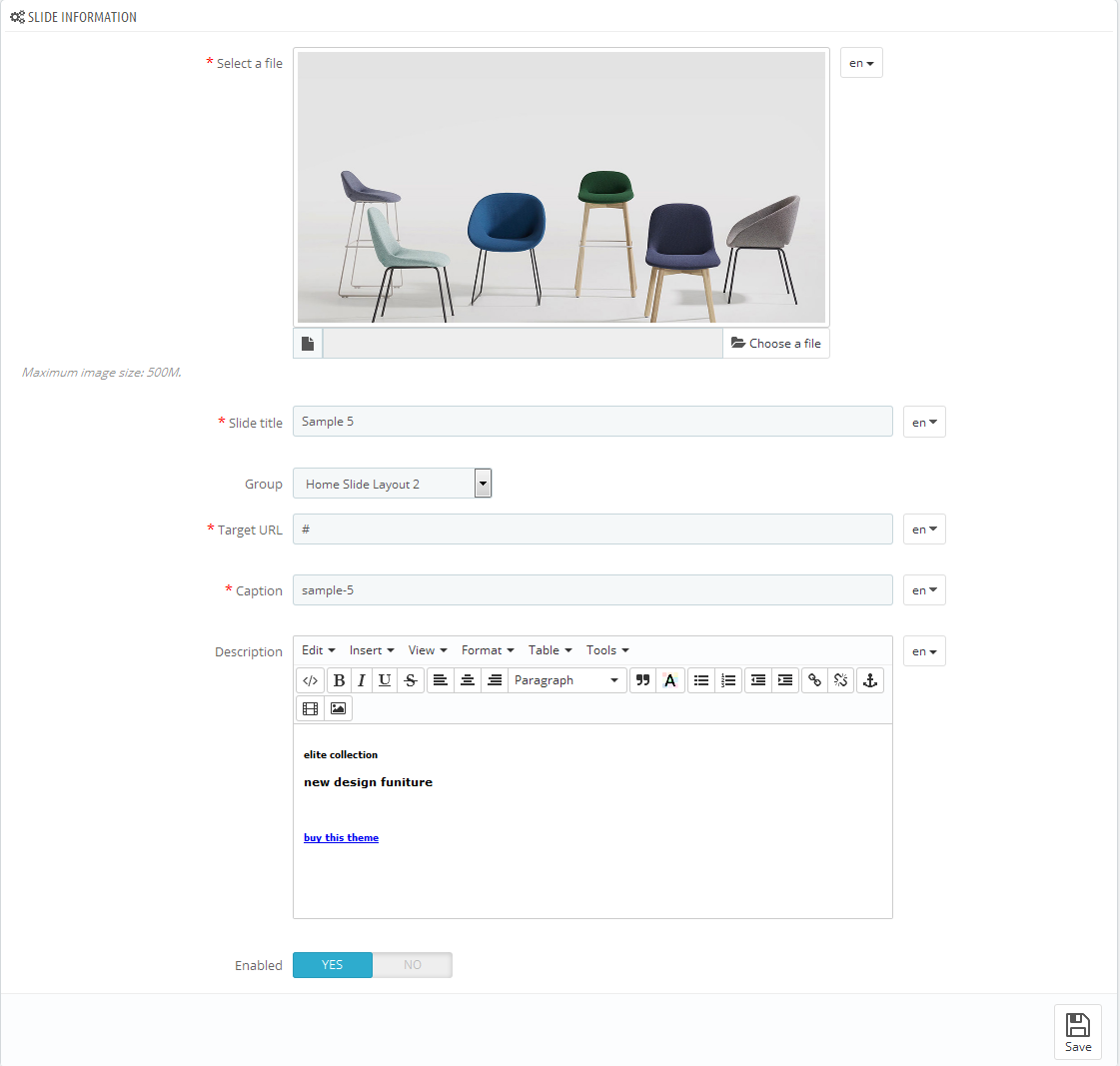Click the Save disk button
This screenshot has height=1066, width=1120.
(x=1077, y=1032)
